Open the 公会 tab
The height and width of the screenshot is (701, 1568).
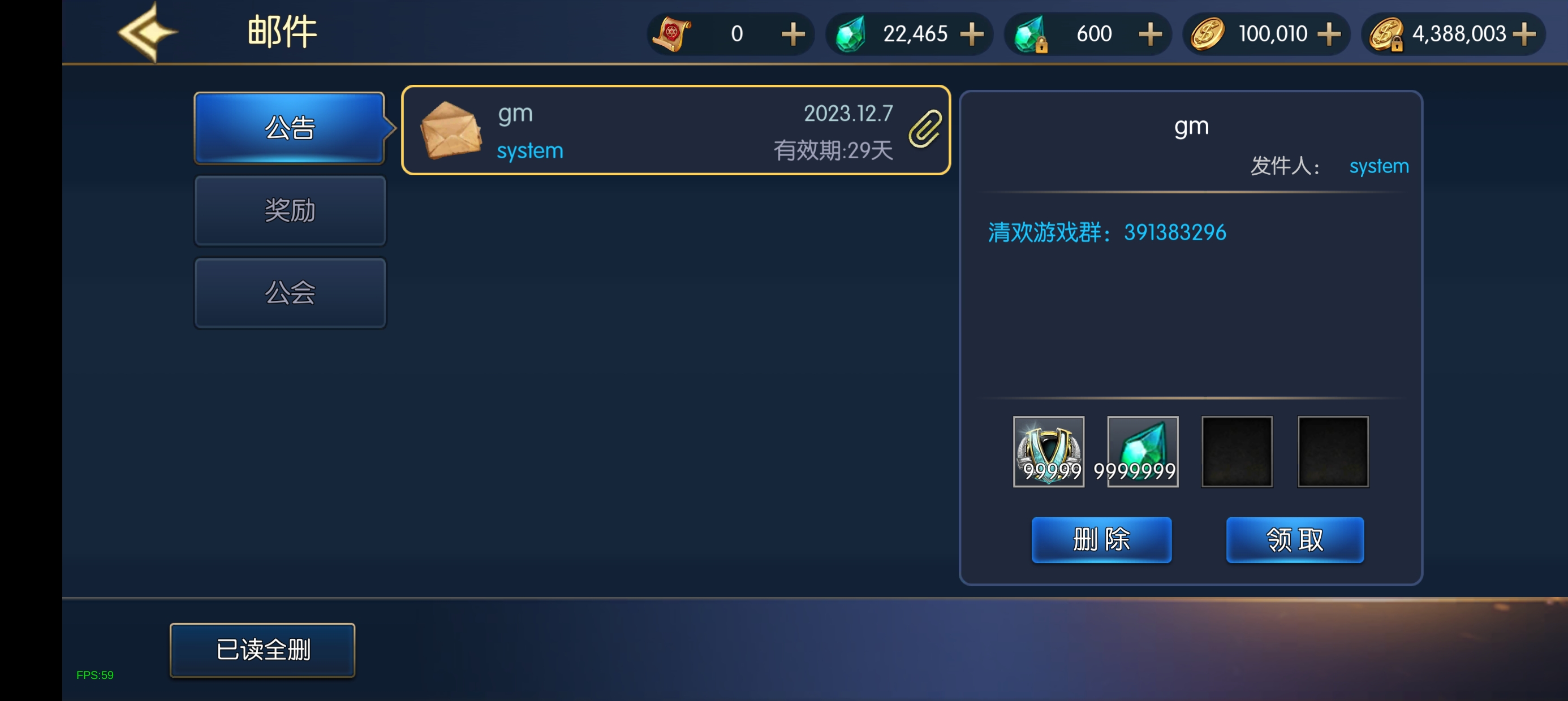tap(290, 293)
